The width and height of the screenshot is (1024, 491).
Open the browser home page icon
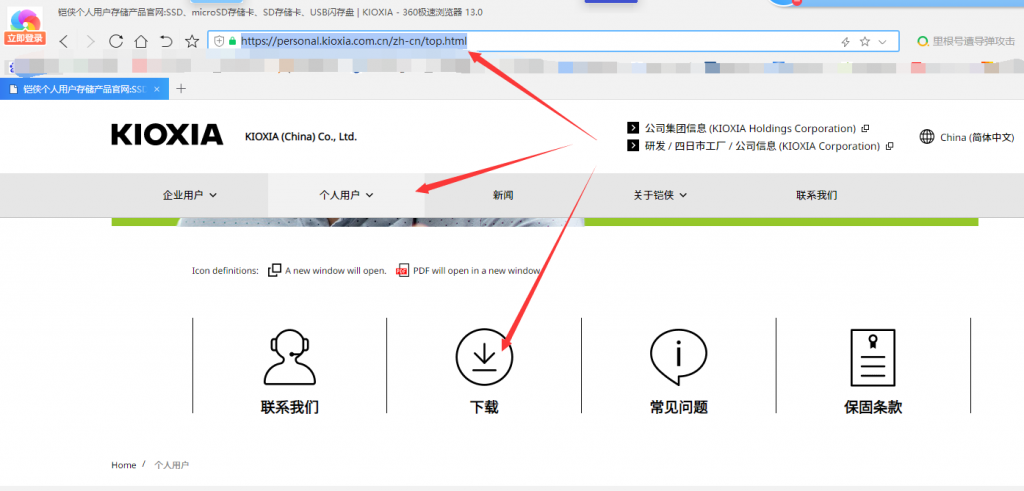click(140, 41)
